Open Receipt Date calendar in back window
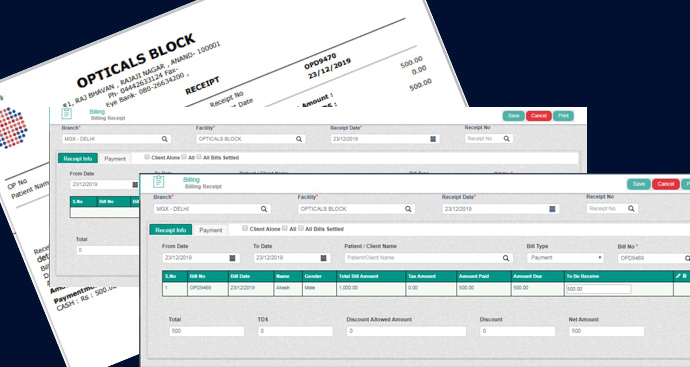 coord(433,139)
